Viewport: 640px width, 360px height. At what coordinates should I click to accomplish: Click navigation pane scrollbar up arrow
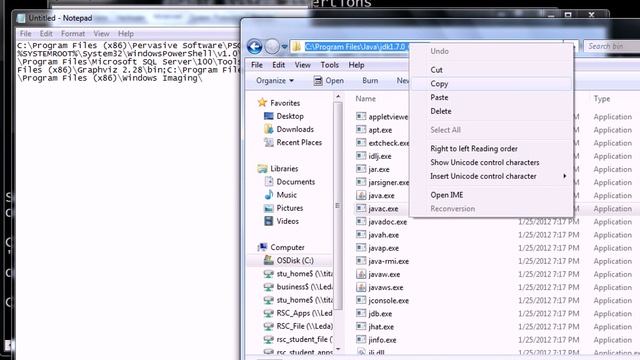338,97
